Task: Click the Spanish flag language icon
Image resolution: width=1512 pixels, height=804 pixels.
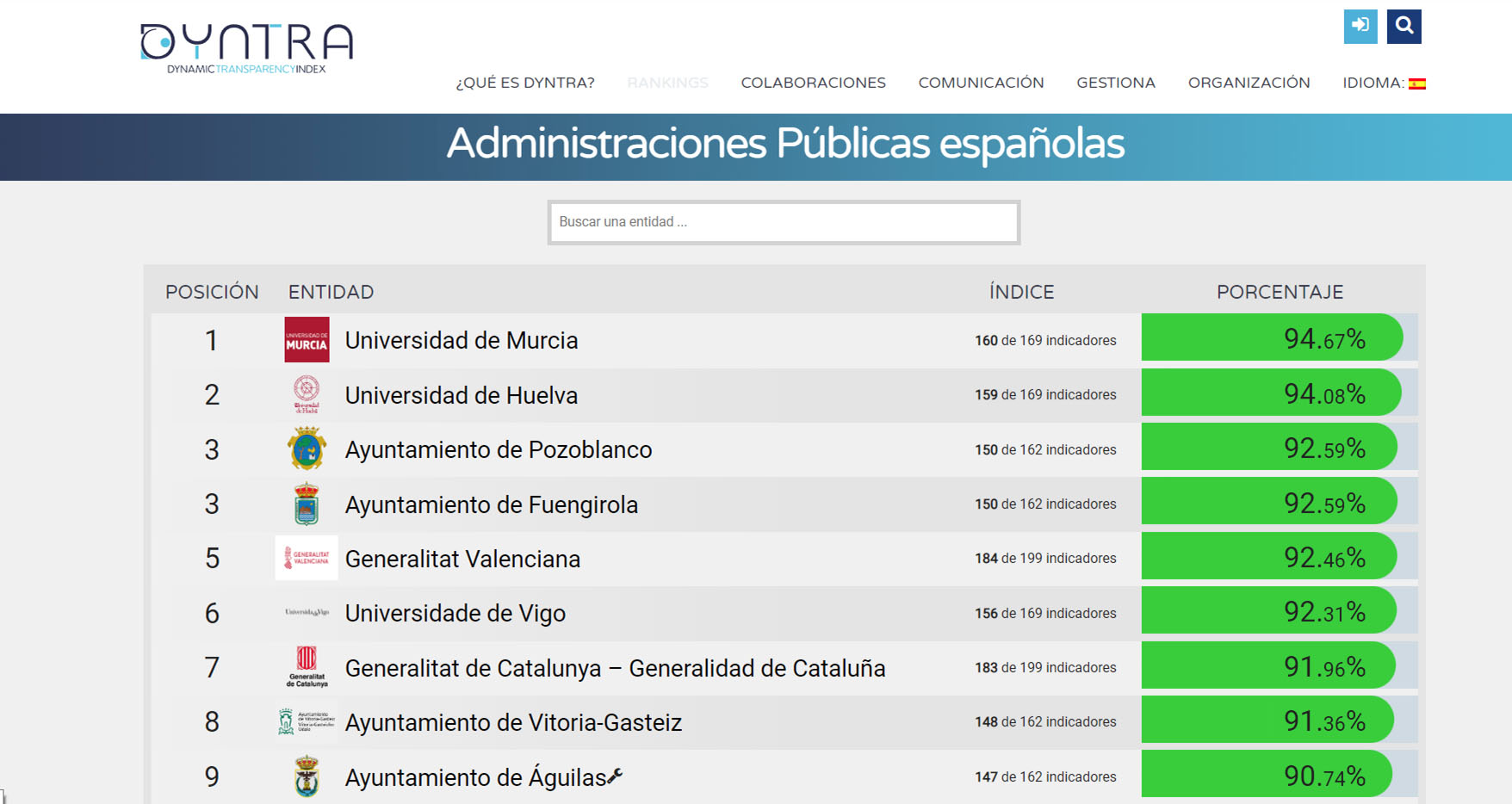Action: (1417, 83)
